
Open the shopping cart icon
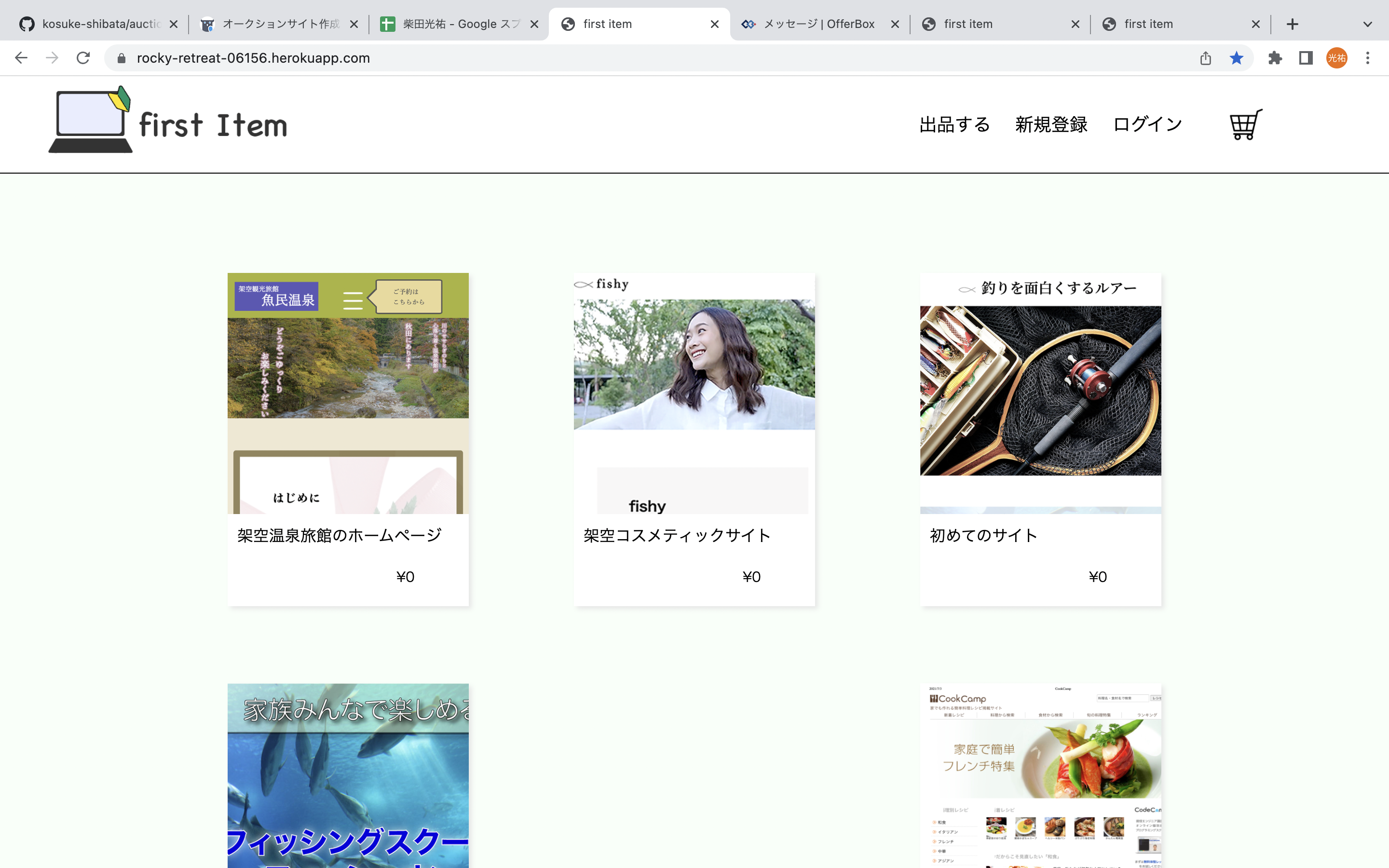(x=1245, y=124)
